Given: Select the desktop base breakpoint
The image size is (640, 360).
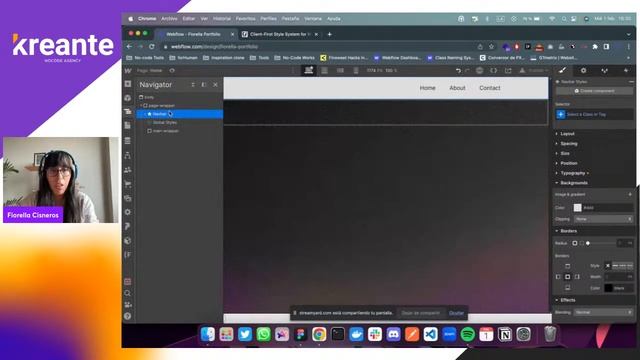Looking at the screenshot, I should tap(309, 70).
